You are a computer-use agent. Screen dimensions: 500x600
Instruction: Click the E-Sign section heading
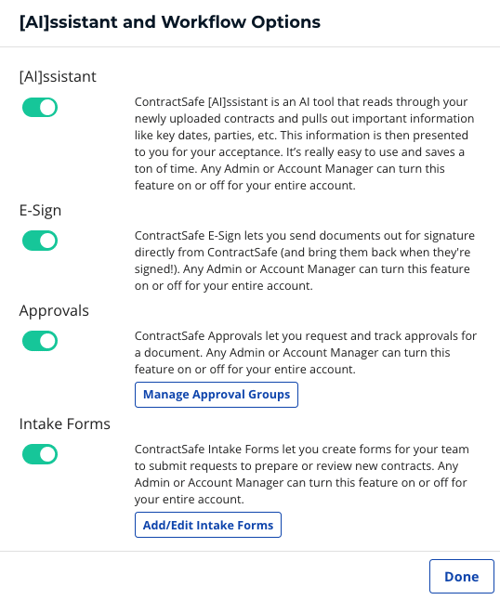pyautogui.click(x=40, y=210)
